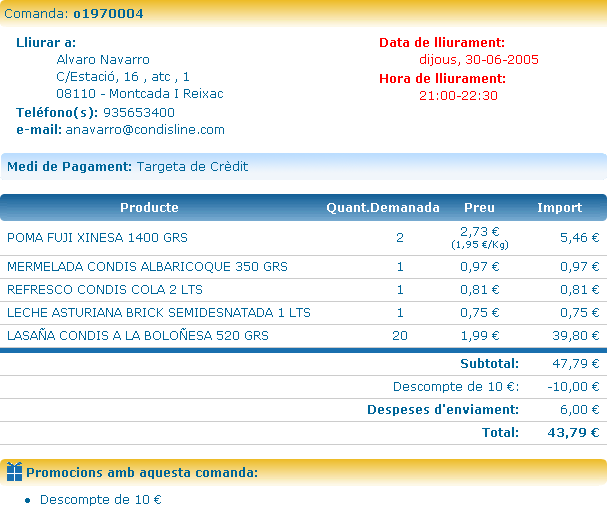
Task: Click the email anavarro@condisline.com
Action: [x=145, y=130]
